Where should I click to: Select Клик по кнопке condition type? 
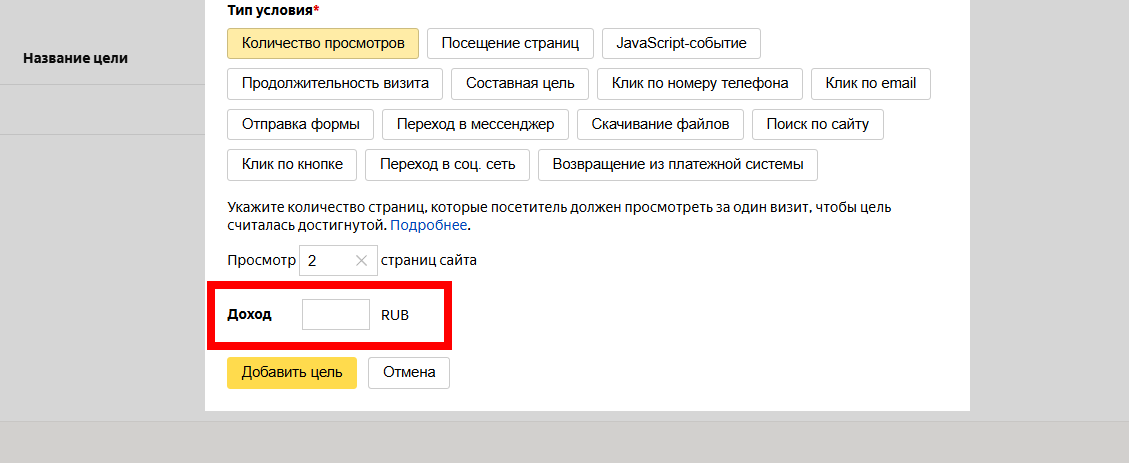click(x=292, y=165)
